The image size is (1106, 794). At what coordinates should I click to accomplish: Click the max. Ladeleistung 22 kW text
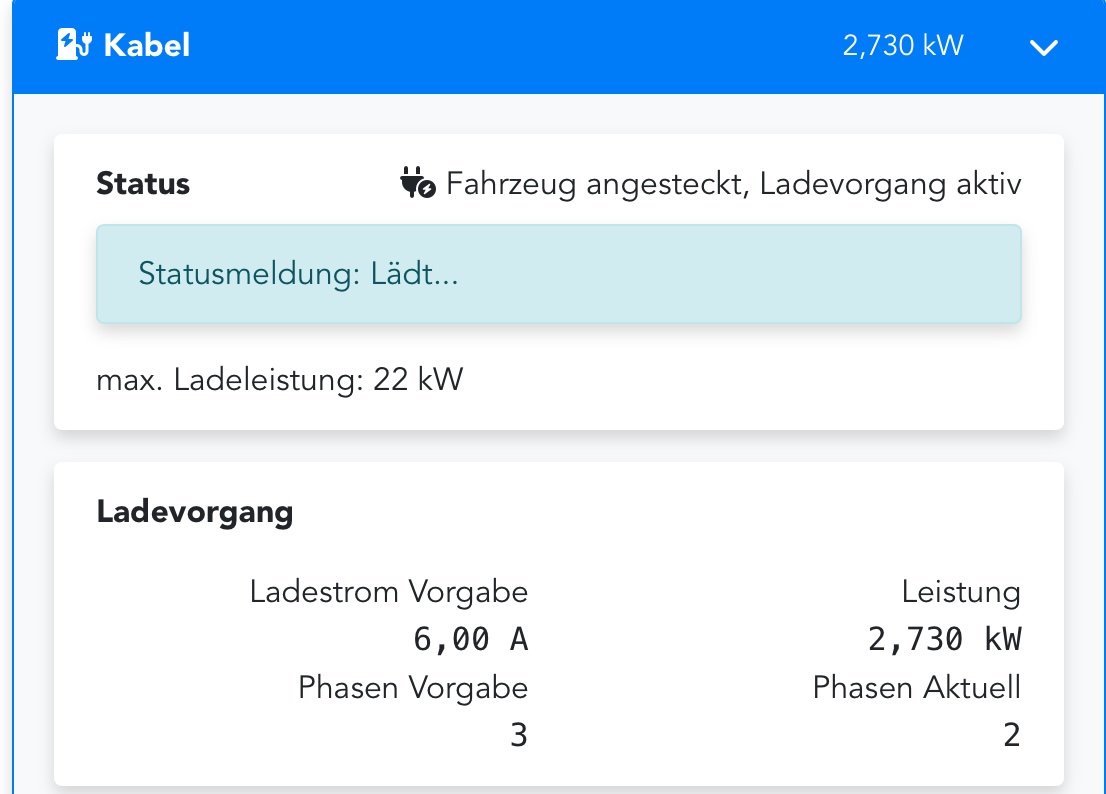(280, 379)
